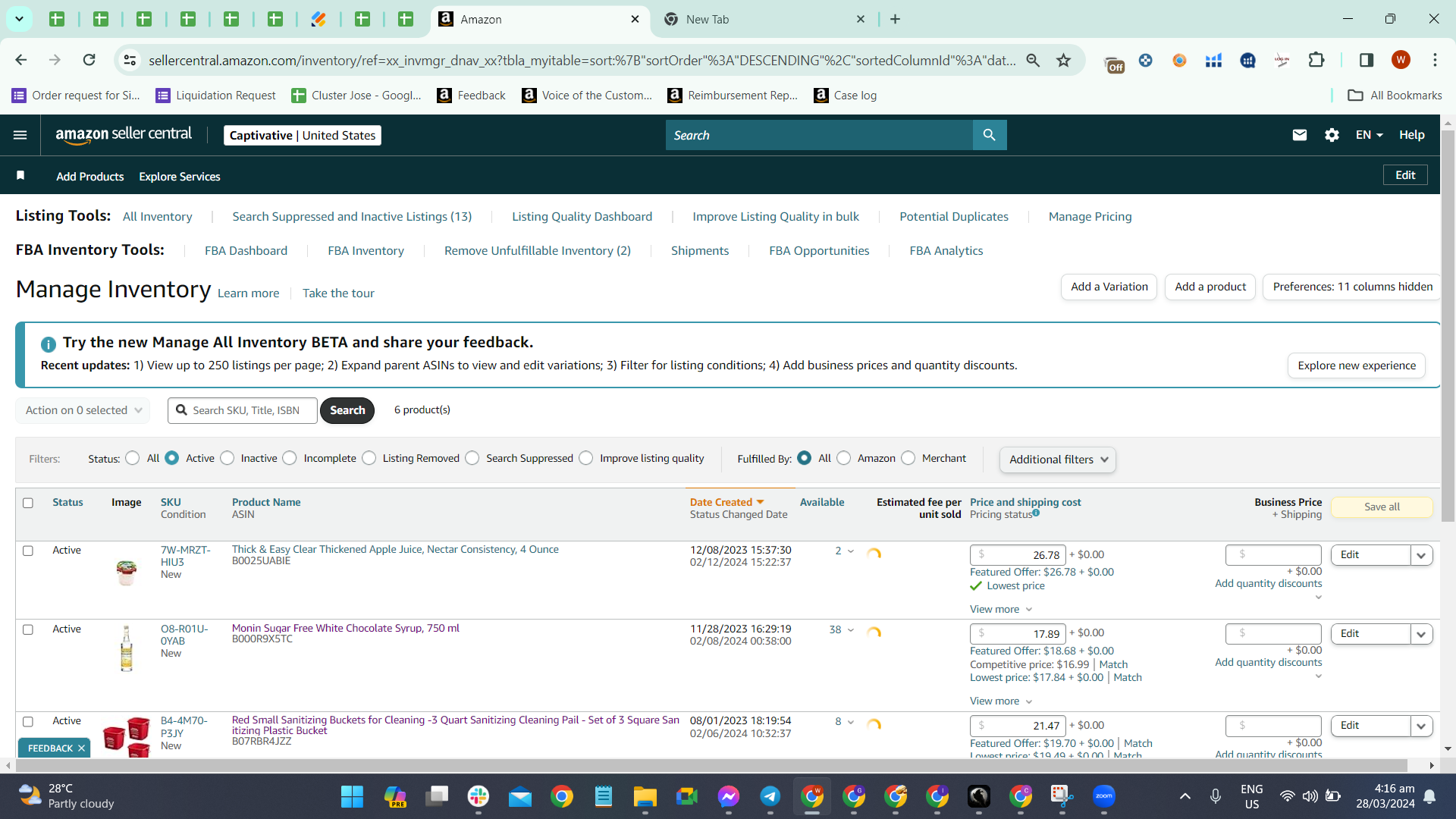Expand available quantity chevron for Monin Syrup
The width and height of the screenshot is (1456, 819).
(x=851, y=630)
